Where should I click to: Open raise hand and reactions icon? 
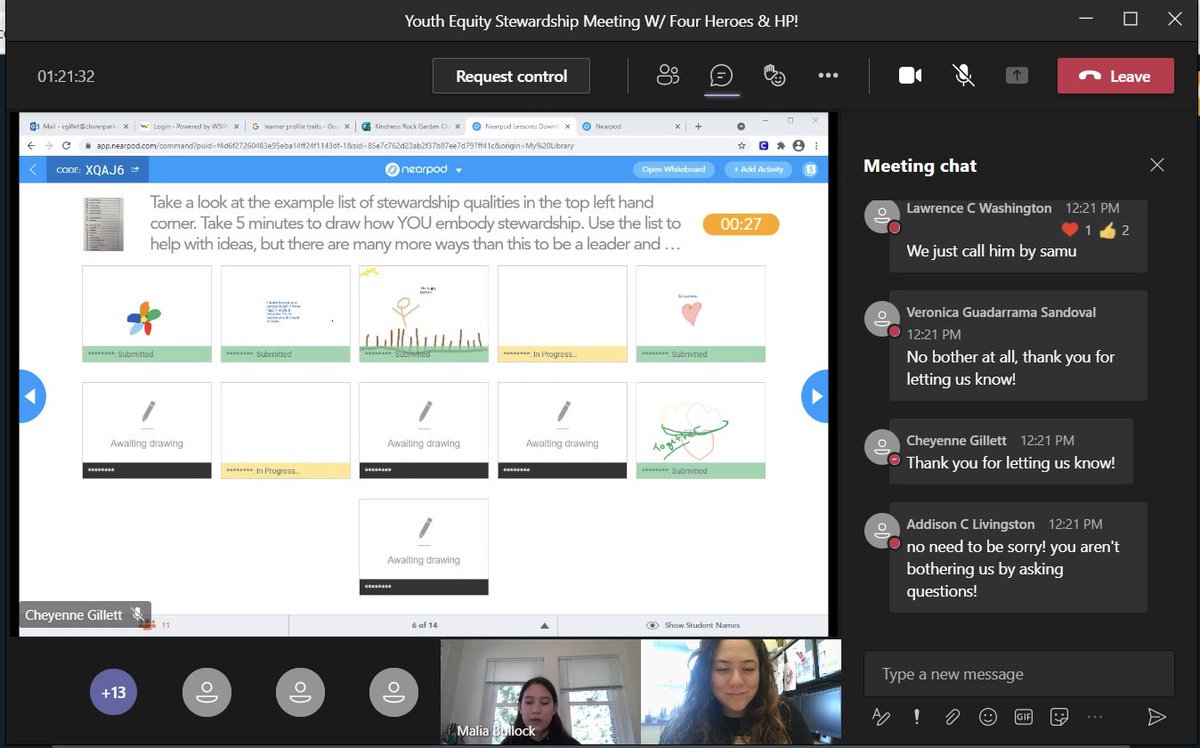[774, 76]
